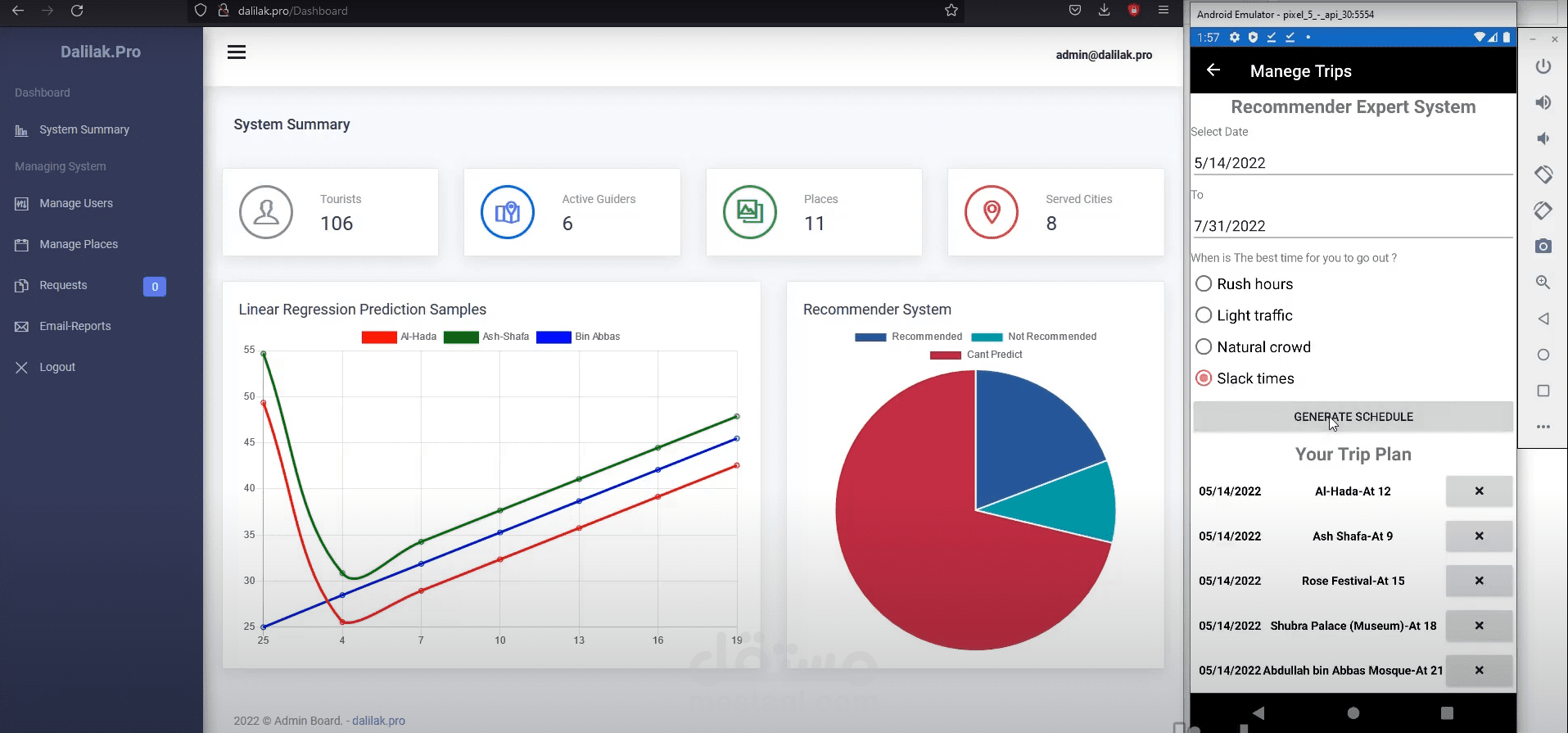
Task: Tap back arrow in Manege Trips header
Action: point(1213,70)
